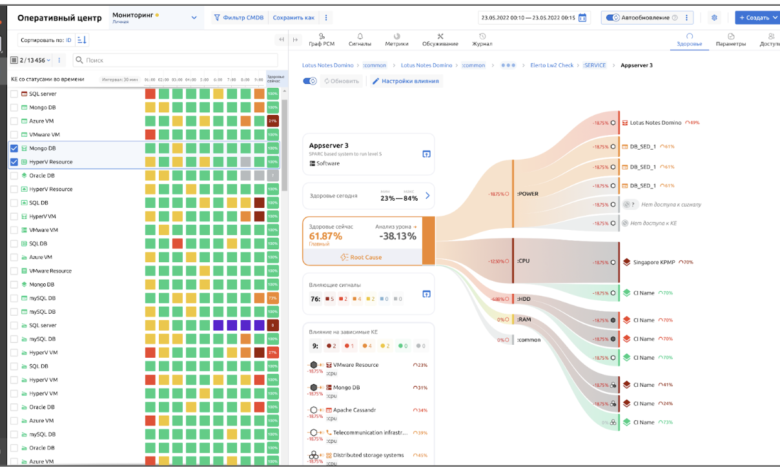This screenshot has height=470, width=780.
Task: Click Настройки влияния pencil button
Action: click(x=405, y=81)
